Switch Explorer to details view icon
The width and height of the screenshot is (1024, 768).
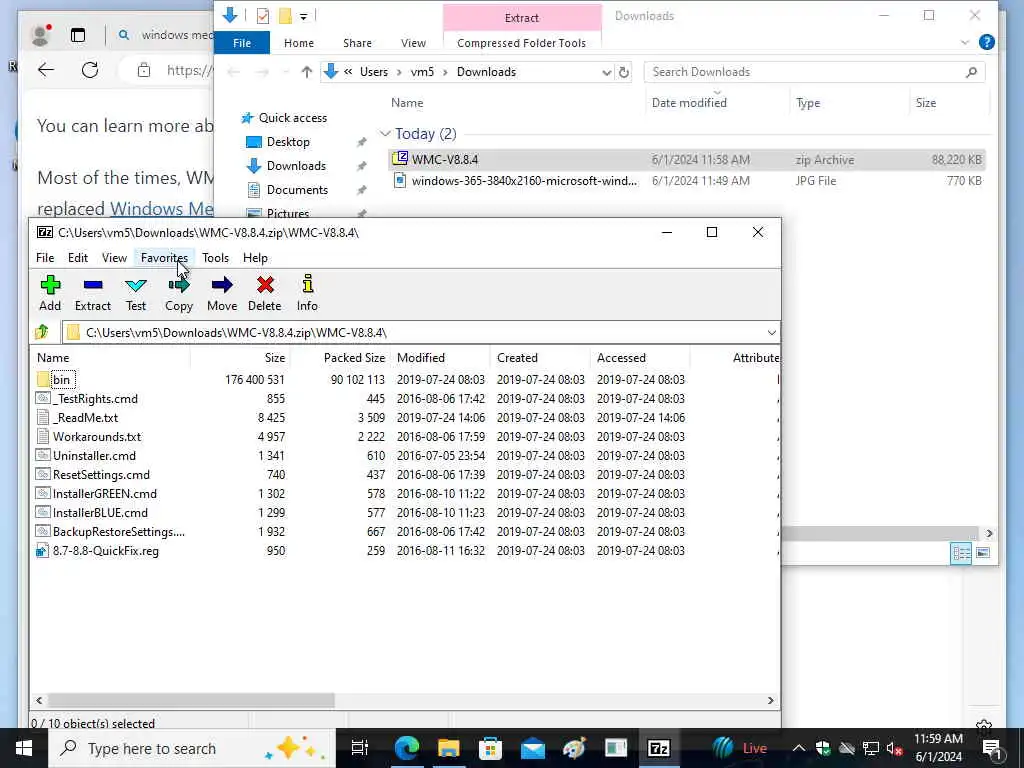[961, 553]
